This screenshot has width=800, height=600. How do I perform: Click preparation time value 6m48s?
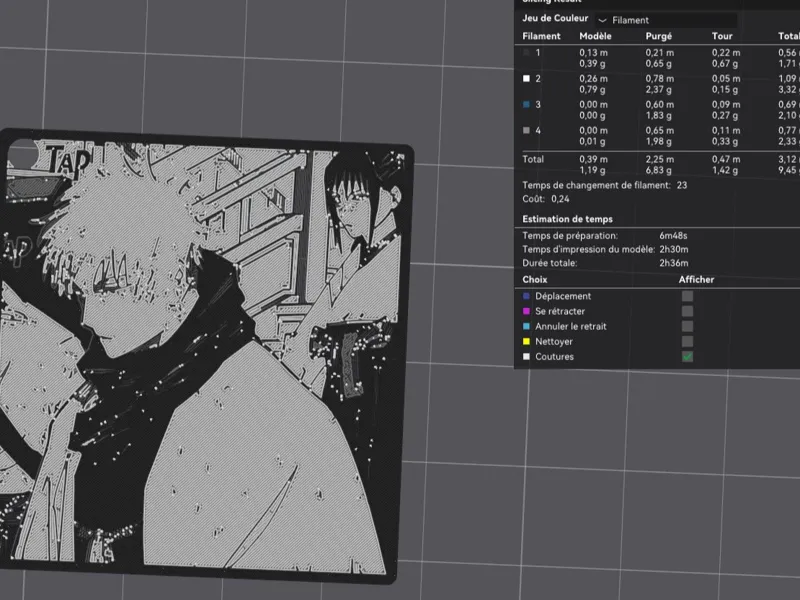673,236
